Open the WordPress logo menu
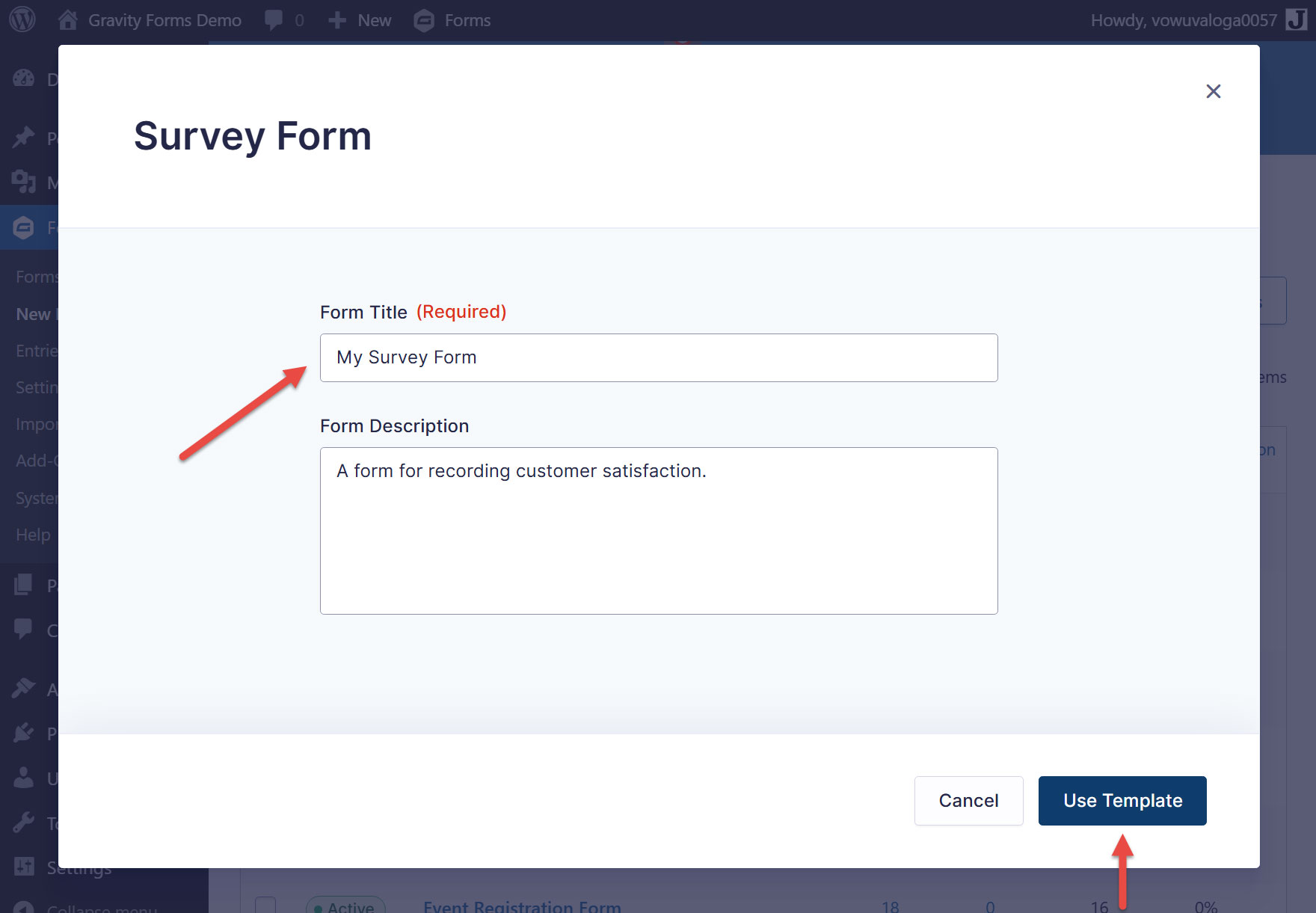This screenshot has width=1316, height=913. click(22, 19)
